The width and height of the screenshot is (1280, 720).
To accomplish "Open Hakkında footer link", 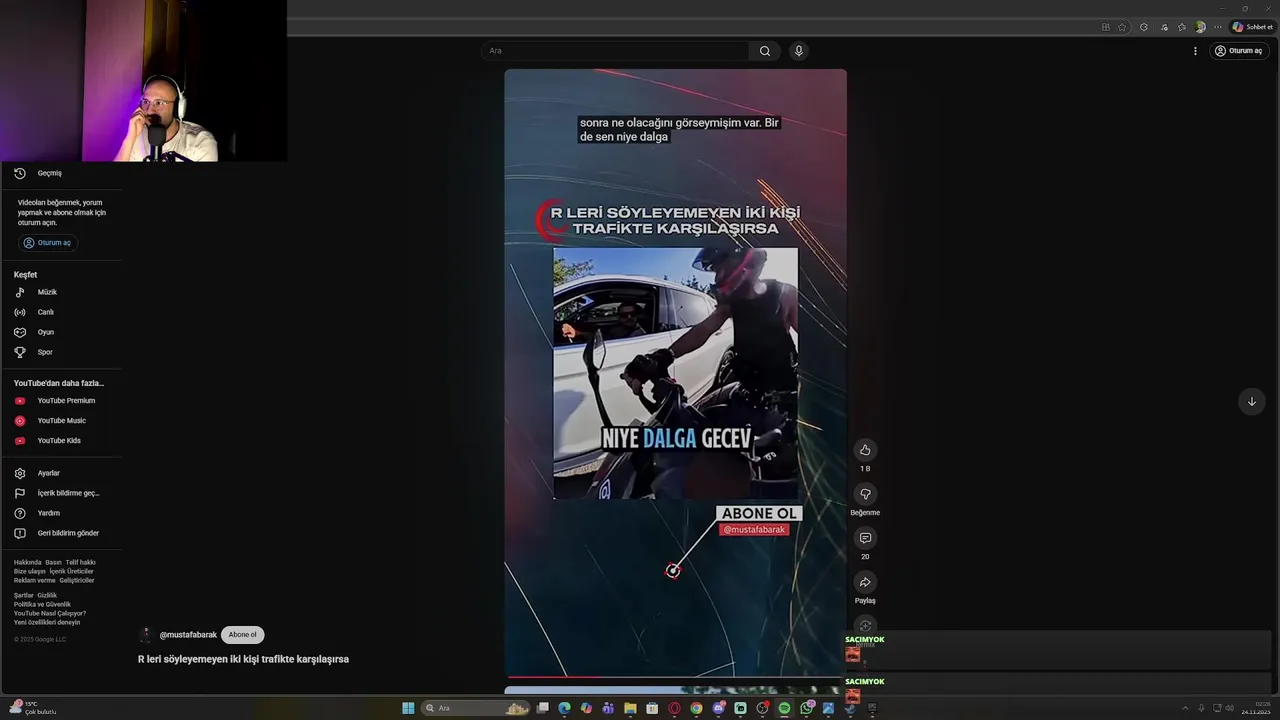I will click(28, 563).
